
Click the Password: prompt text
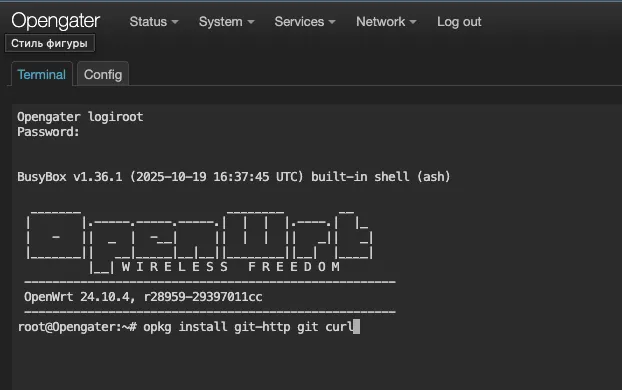pos(48,132)
